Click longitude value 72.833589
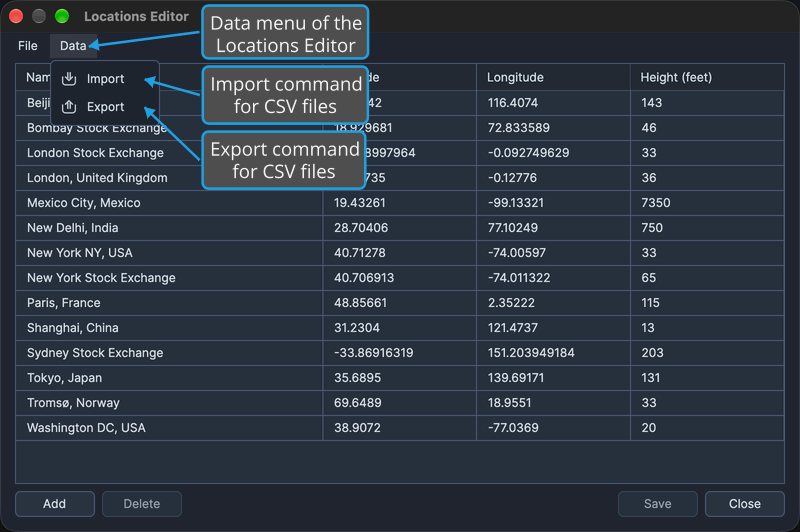 tap(518, 128)
